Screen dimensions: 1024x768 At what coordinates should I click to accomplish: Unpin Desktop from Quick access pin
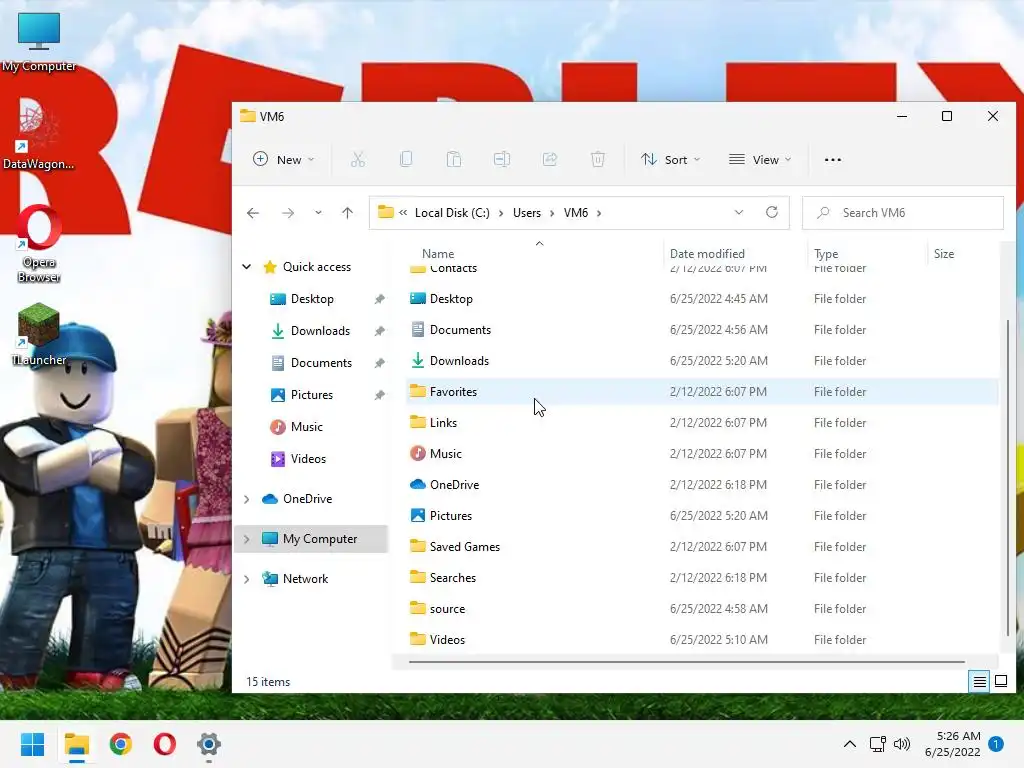[379, 299]
